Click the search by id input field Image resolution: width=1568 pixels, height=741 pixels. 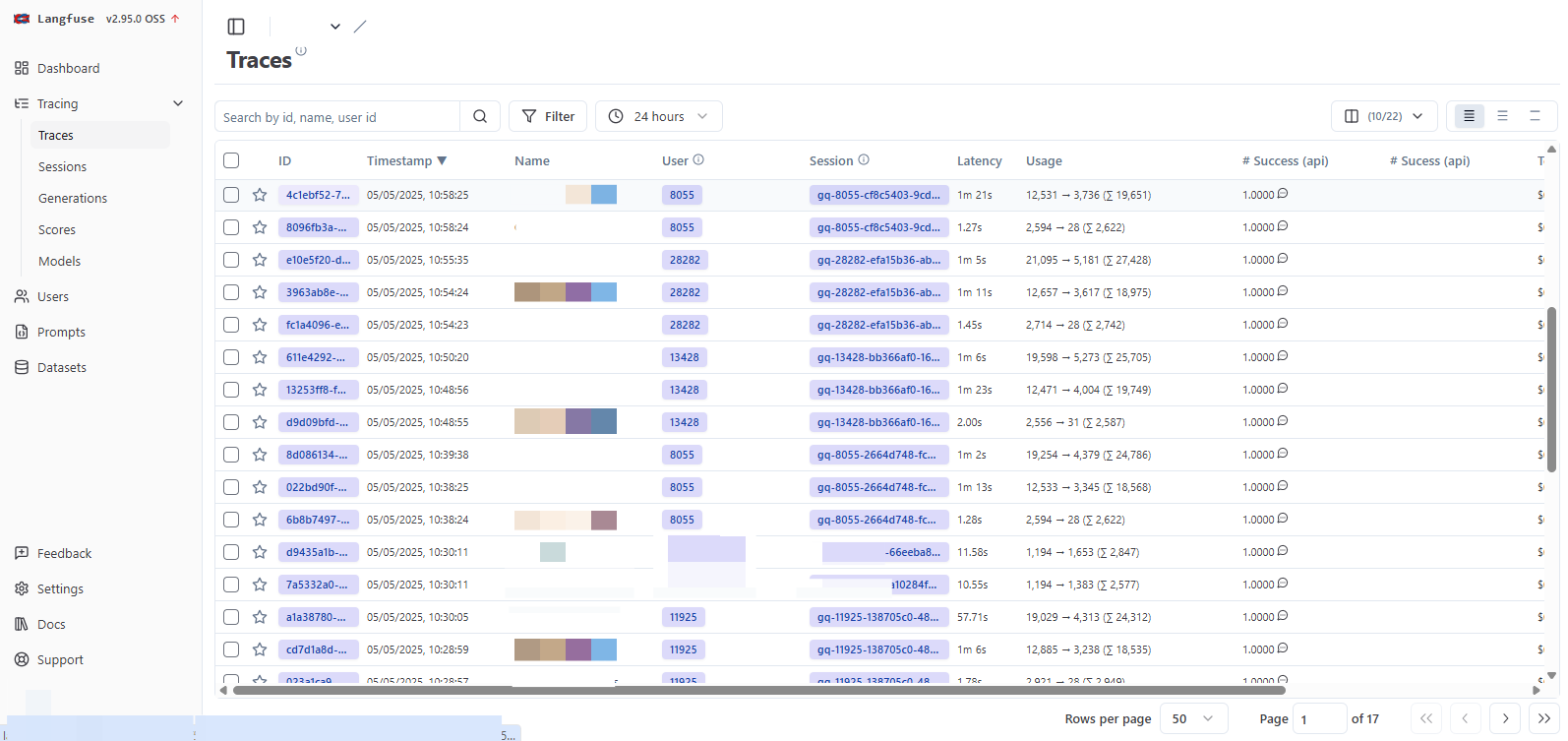tap(337, 117)
